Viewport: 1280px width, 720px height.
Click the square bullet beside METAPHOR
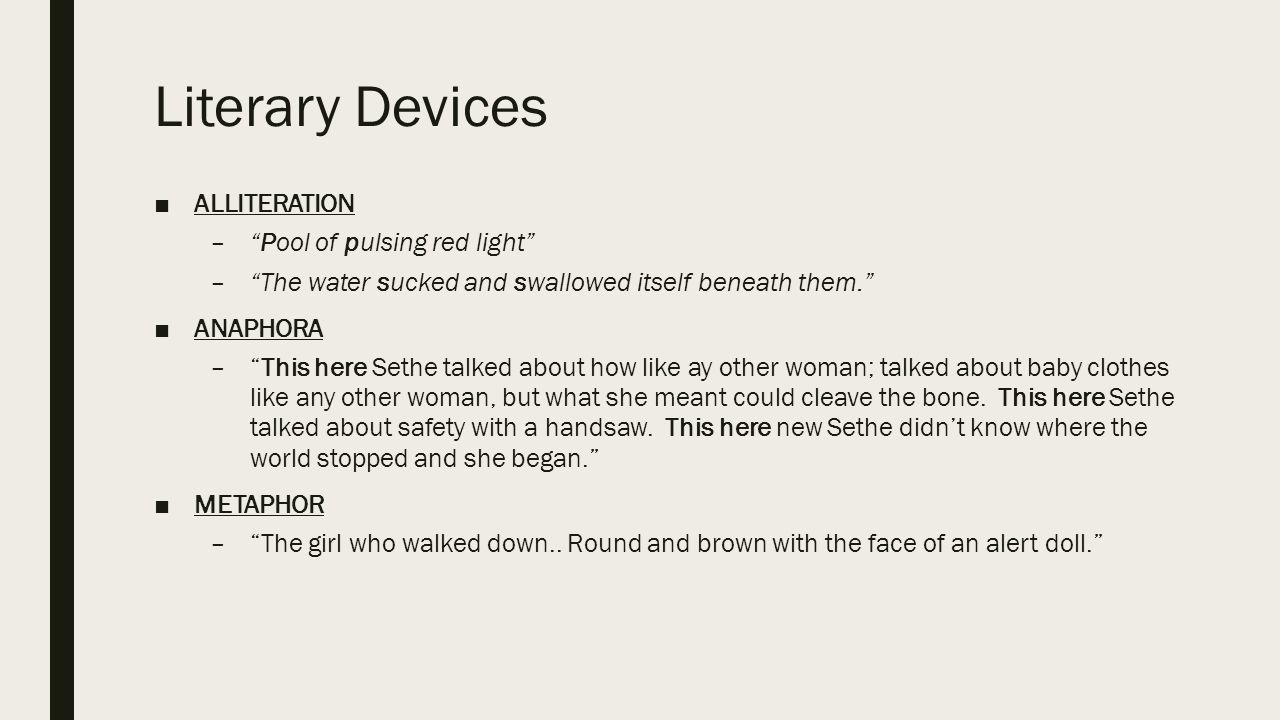(162, 506)
